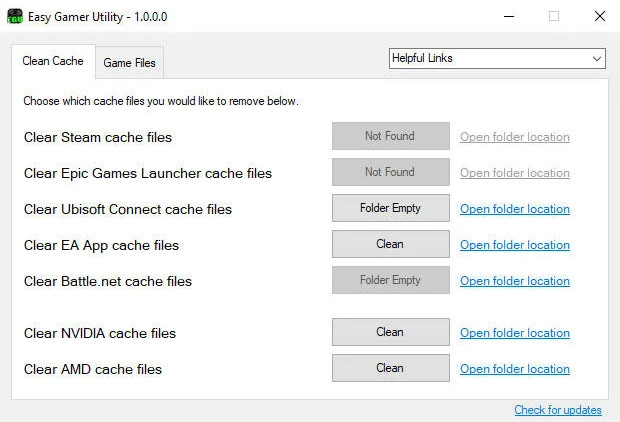This screenshot has width=620, height=422.
Task: Minimize the Easy Gamer Utility window
Action: (509, 17)
